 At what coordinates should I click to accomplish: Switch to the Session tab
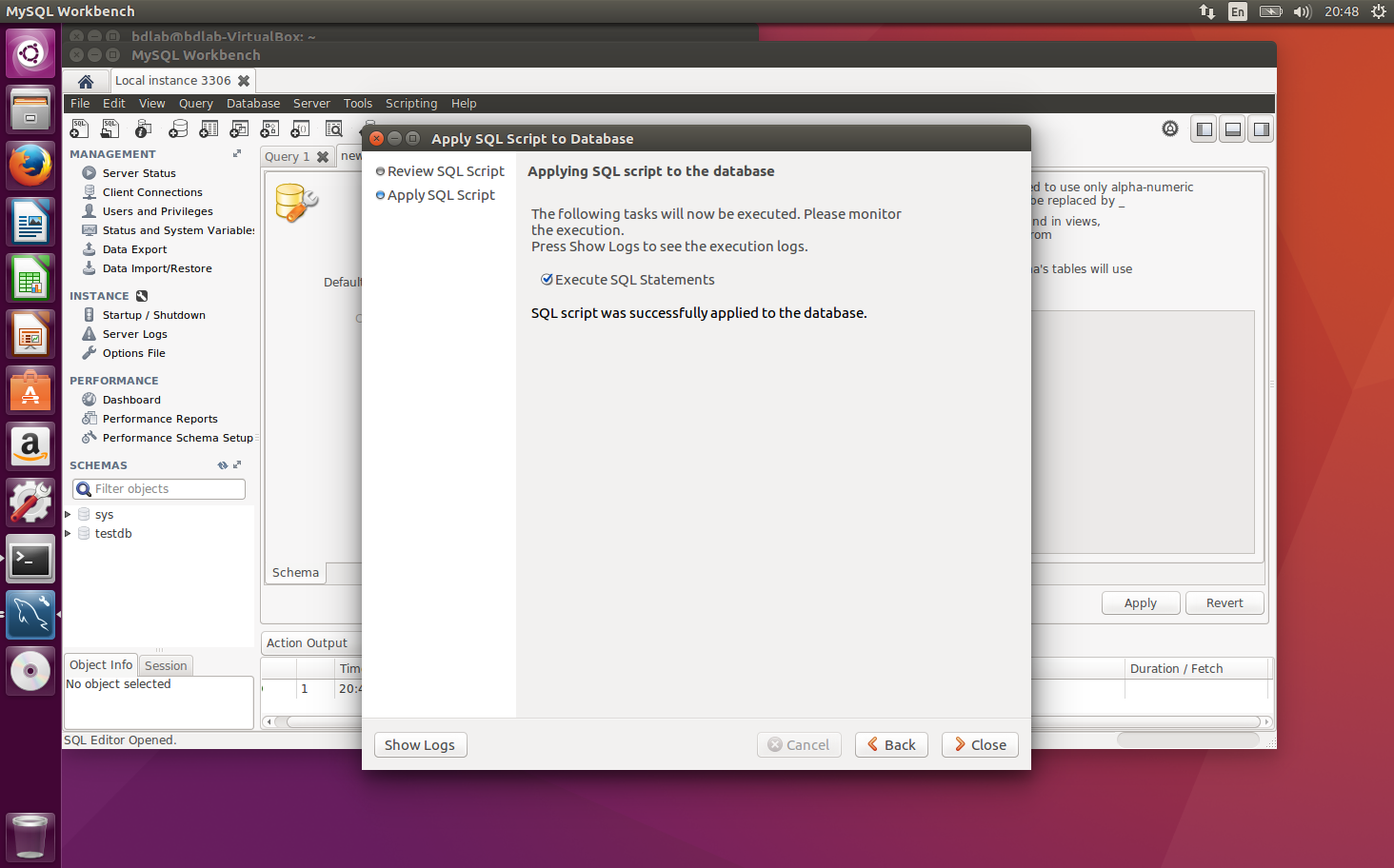coord(166,666)
